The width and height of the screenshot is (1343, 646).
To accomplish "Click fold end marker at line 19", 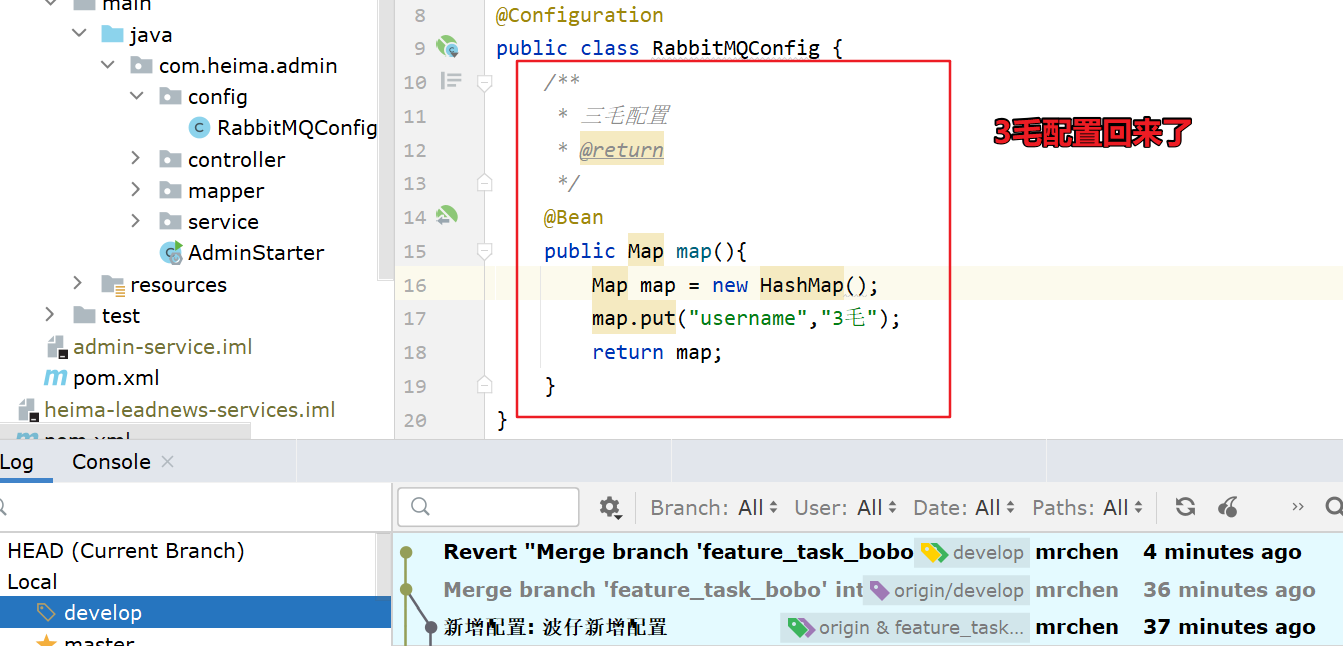I will (485, 384).
